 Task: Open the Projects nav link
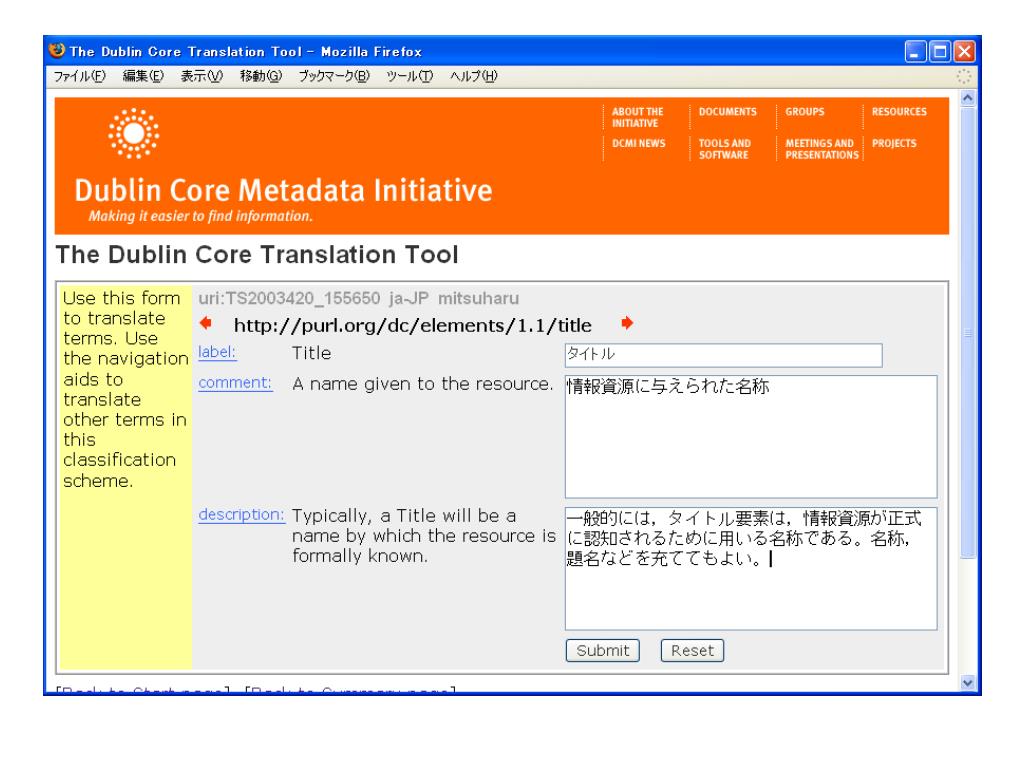click(x=894, y=143)
